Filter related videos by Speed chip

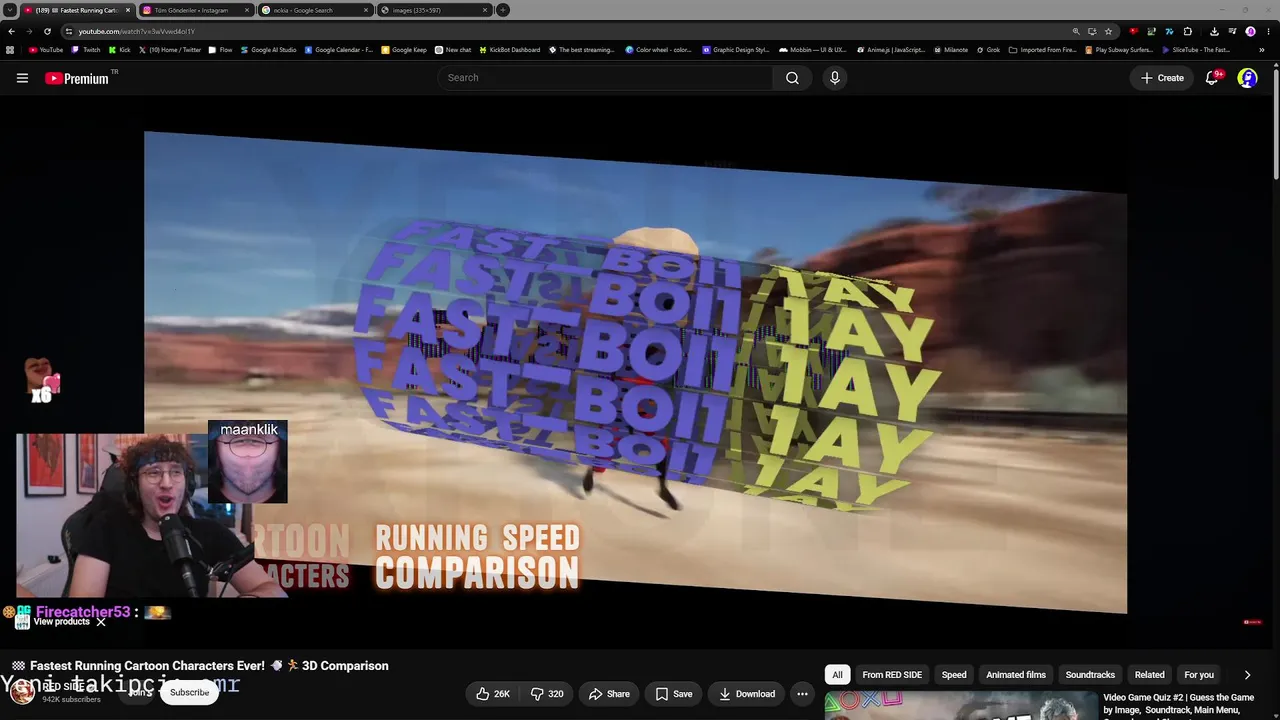point(954,675)
